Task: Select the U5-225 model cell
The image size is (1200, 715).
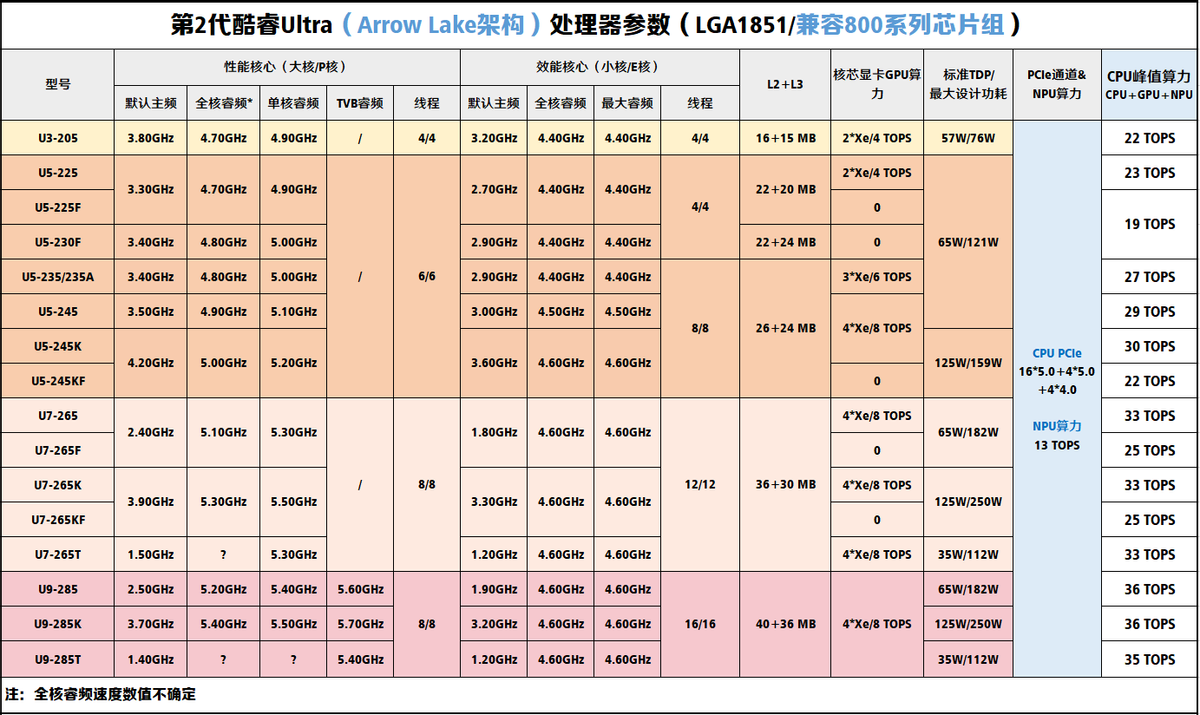Action: click(58, 173)
